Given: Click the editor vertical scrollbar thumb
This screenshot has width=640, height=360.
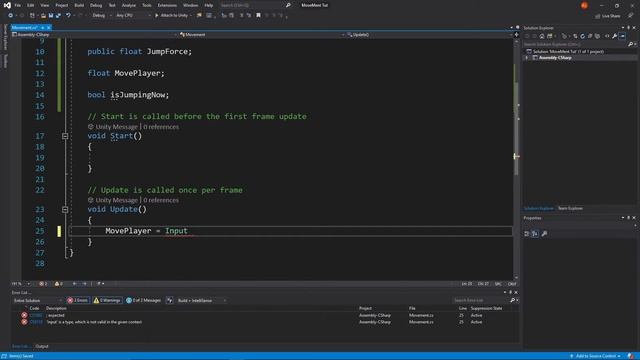Looking at the screenshot, I should pos(516,129).
